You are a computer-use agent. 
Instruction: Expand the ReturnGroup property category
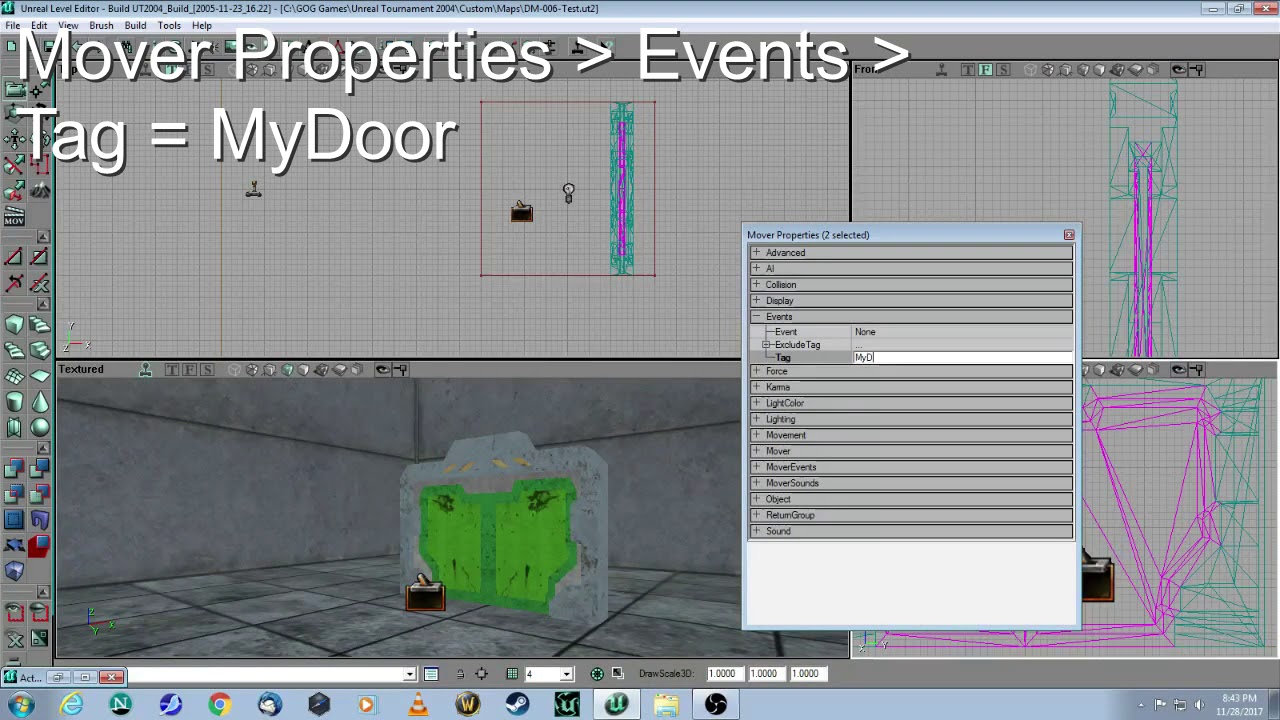coord(756,515)
